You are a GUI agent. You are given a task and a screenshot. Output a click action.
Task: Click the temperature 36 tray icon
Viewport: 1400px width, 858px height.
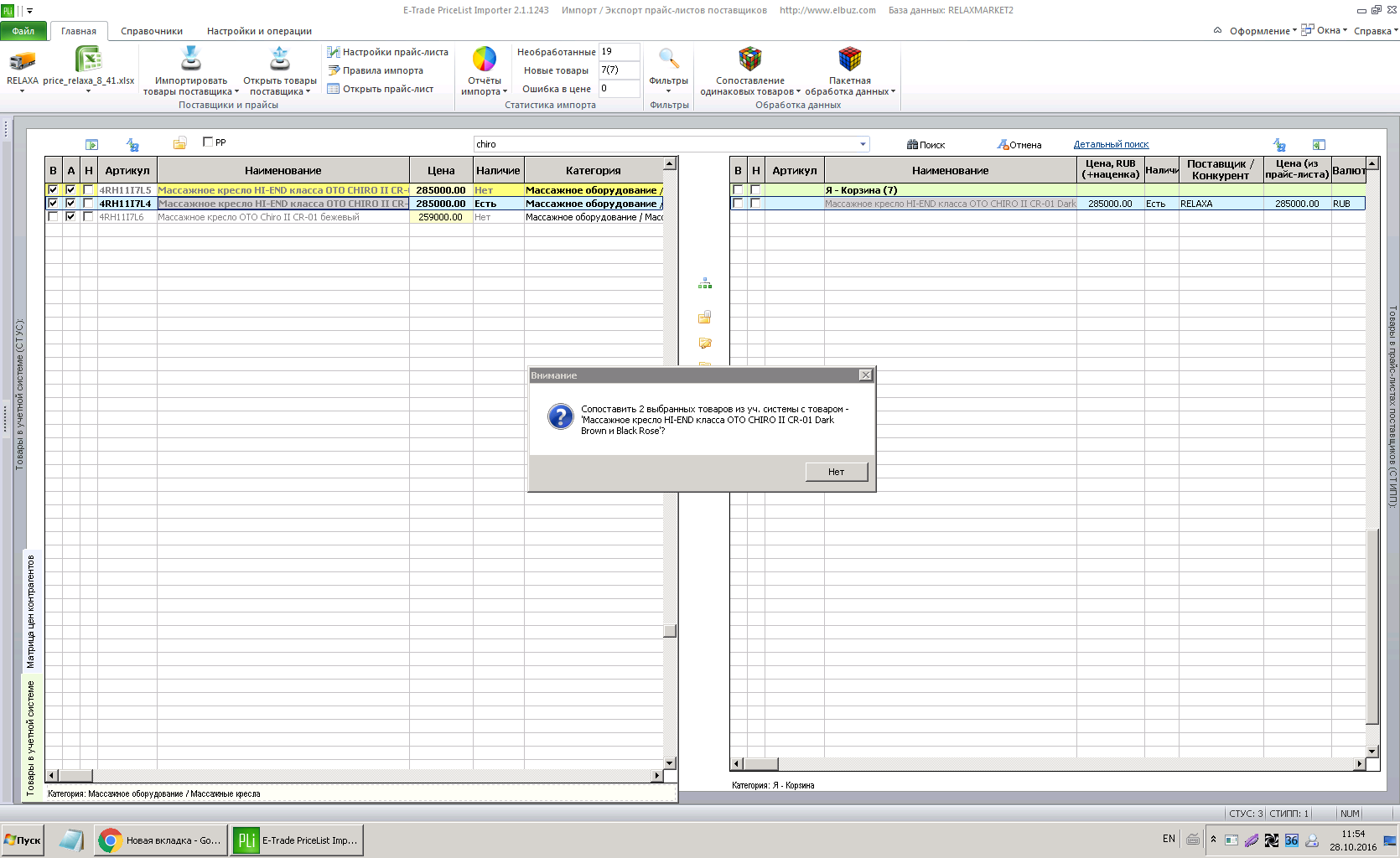(1291, 840)
